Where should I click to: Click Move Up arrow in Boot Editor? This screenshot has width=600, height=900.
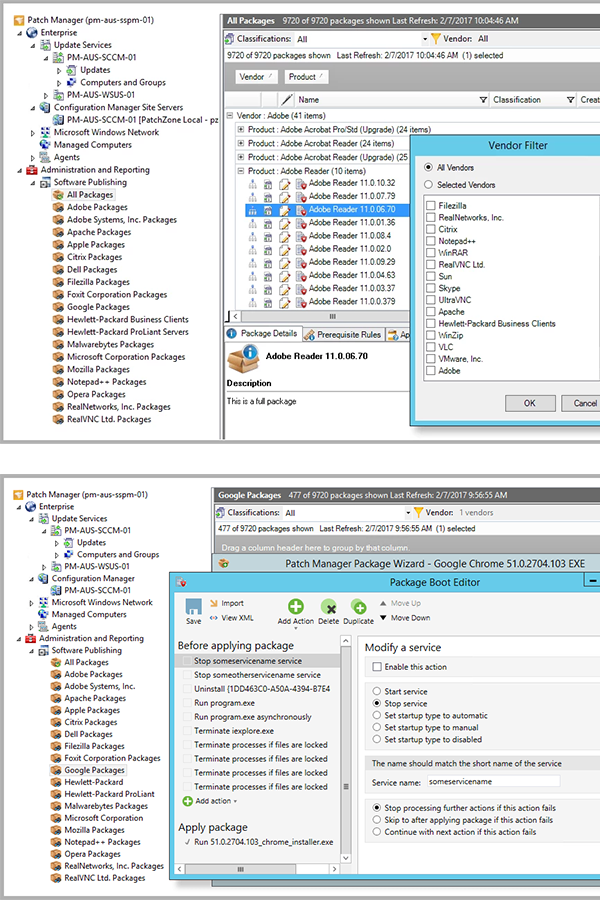pyautogui.click(x=383, y=603)
